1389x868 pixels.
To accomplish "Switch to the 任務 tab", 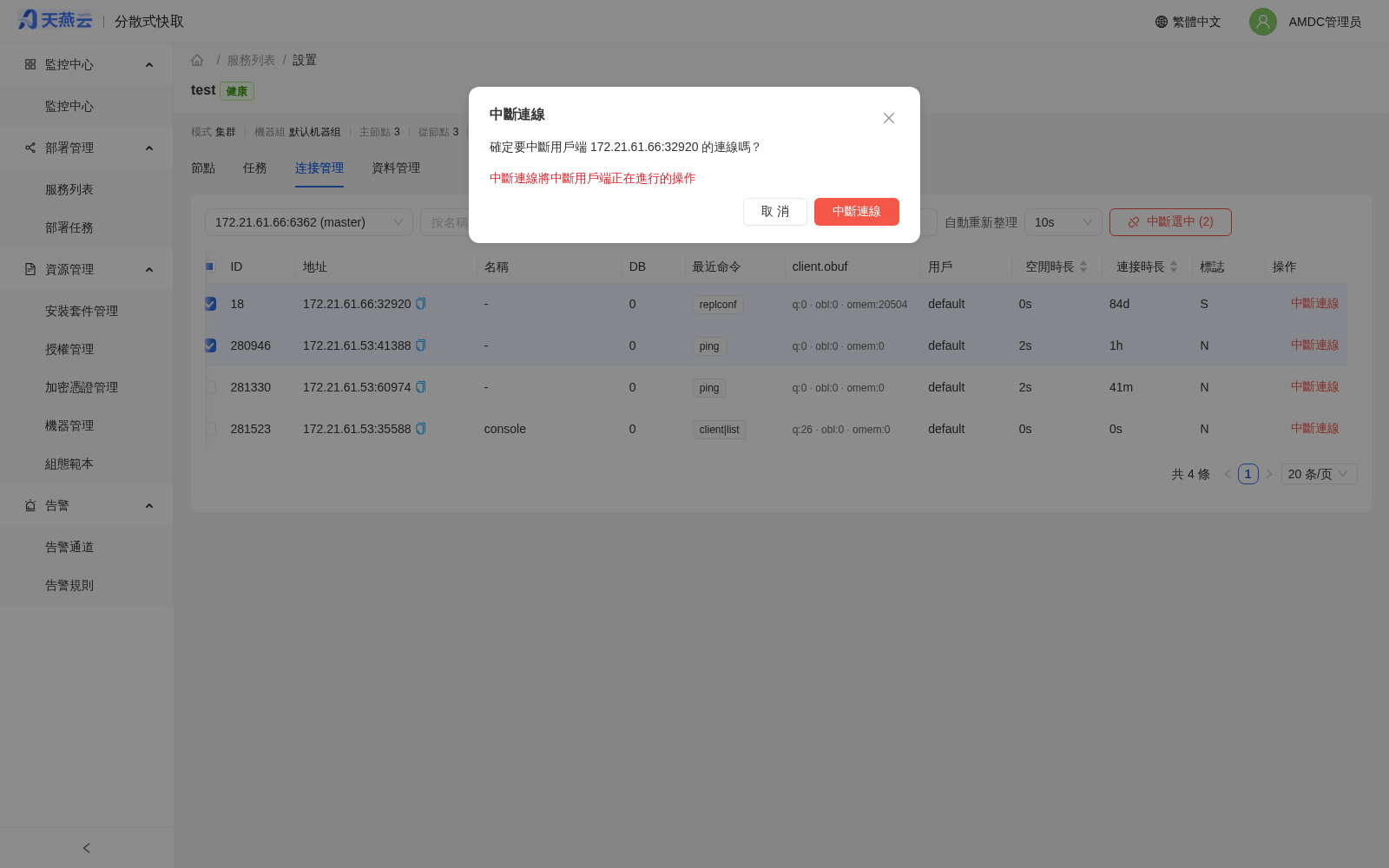I will click(x=255, y=168).
